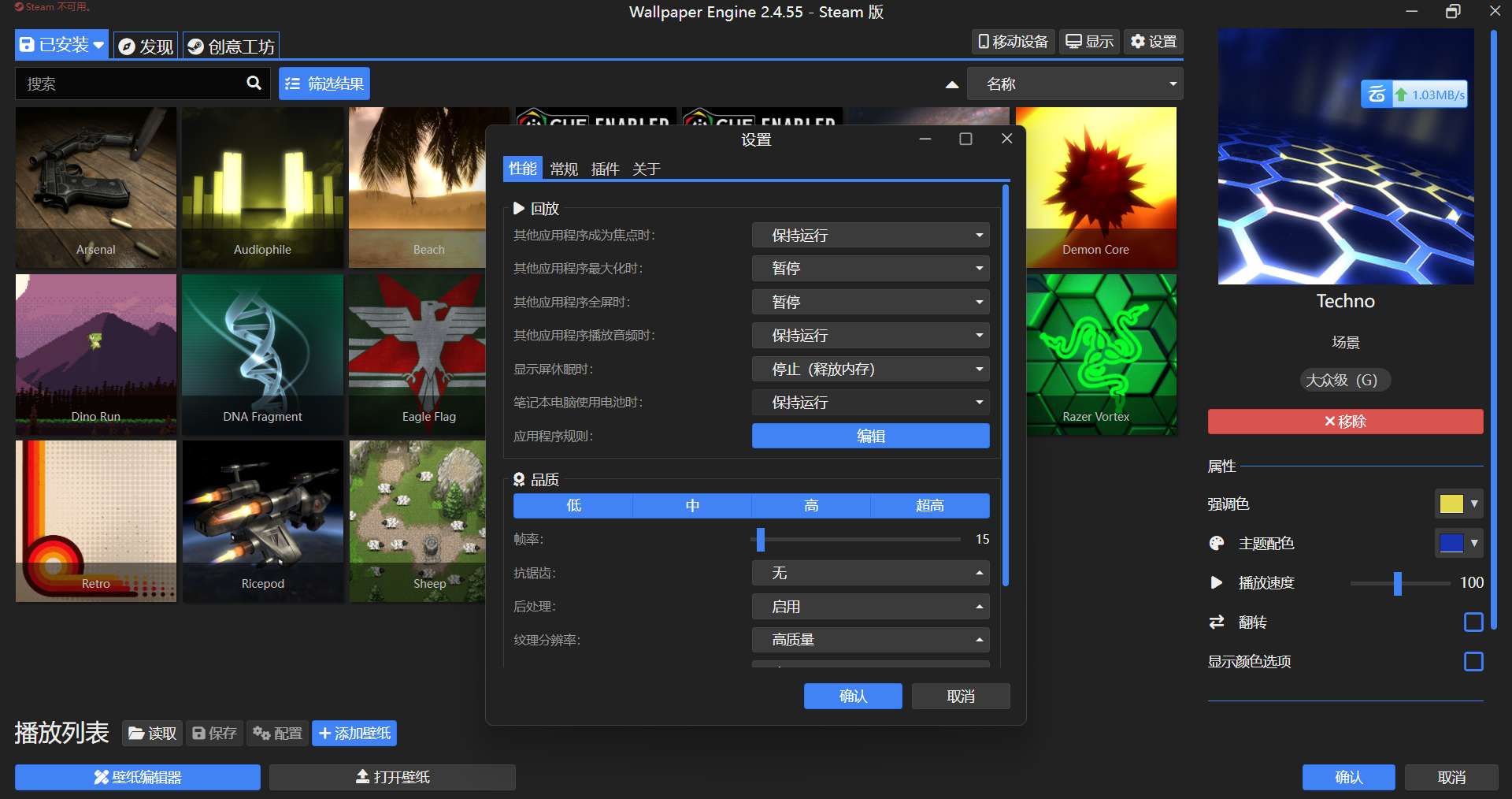
Task: Click the flip arrows icon
Action: click(1217, 622)
